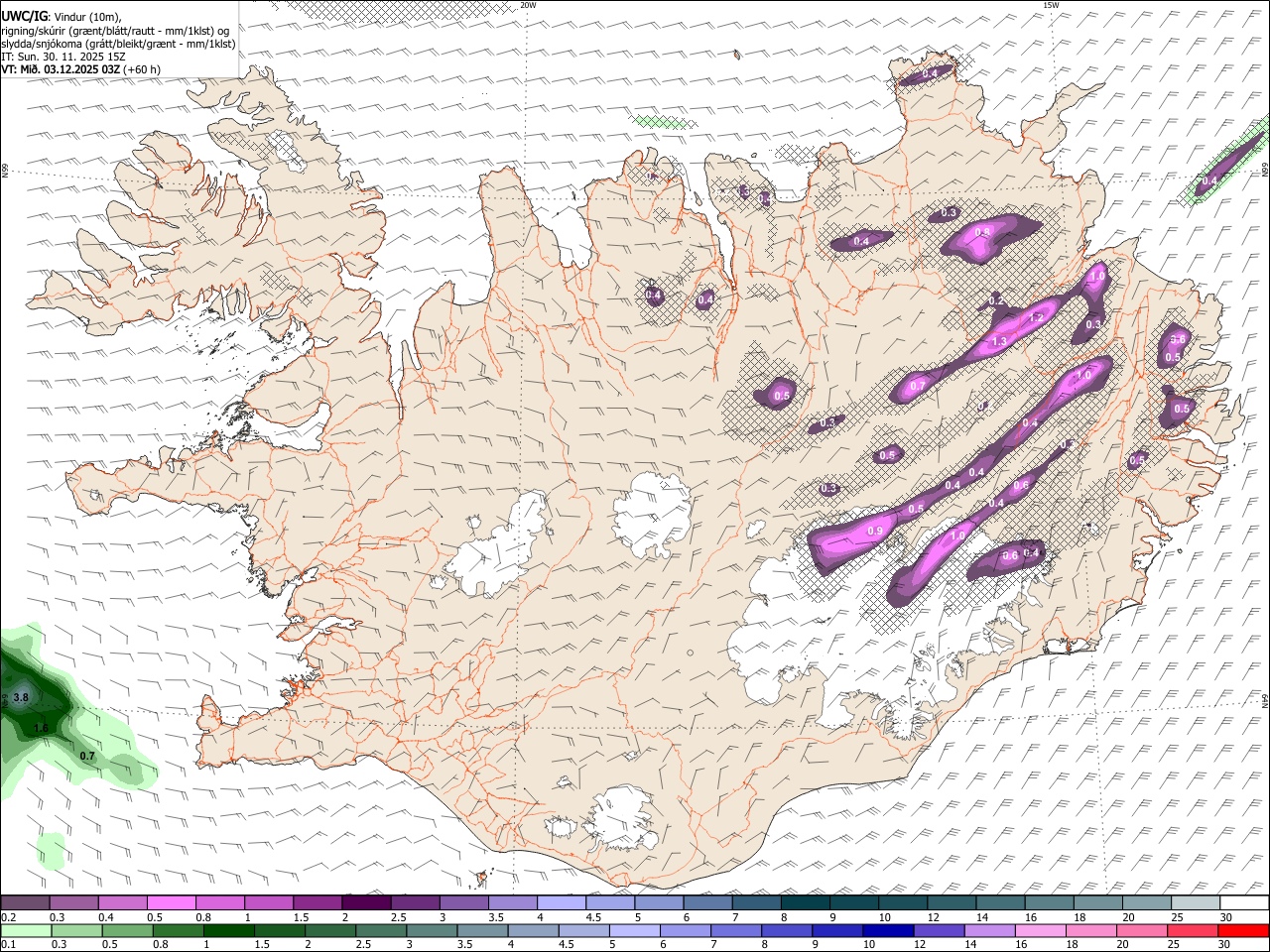
Task: Select rain legend swatch between 0.3 and 0.5
Action: (x=127, y=930)
